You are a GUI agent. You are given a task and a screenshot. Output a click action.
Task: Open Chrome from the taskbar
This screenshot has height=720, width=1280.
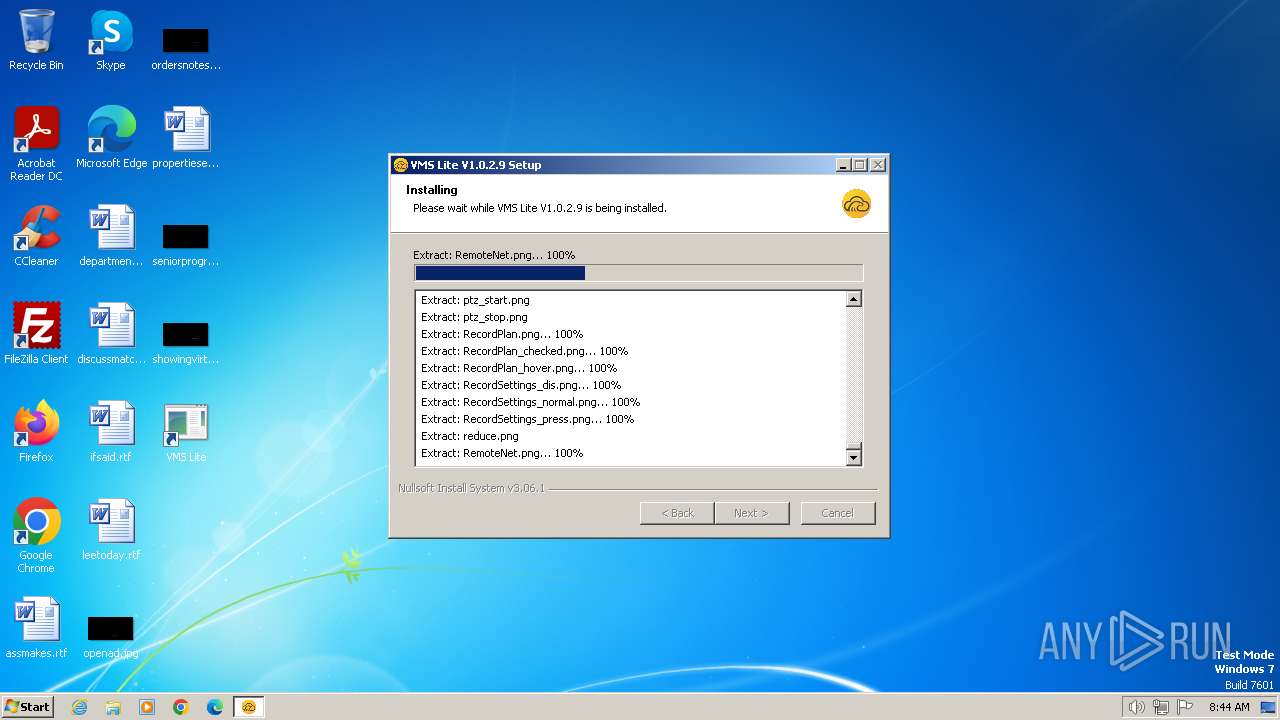[181, 707]
